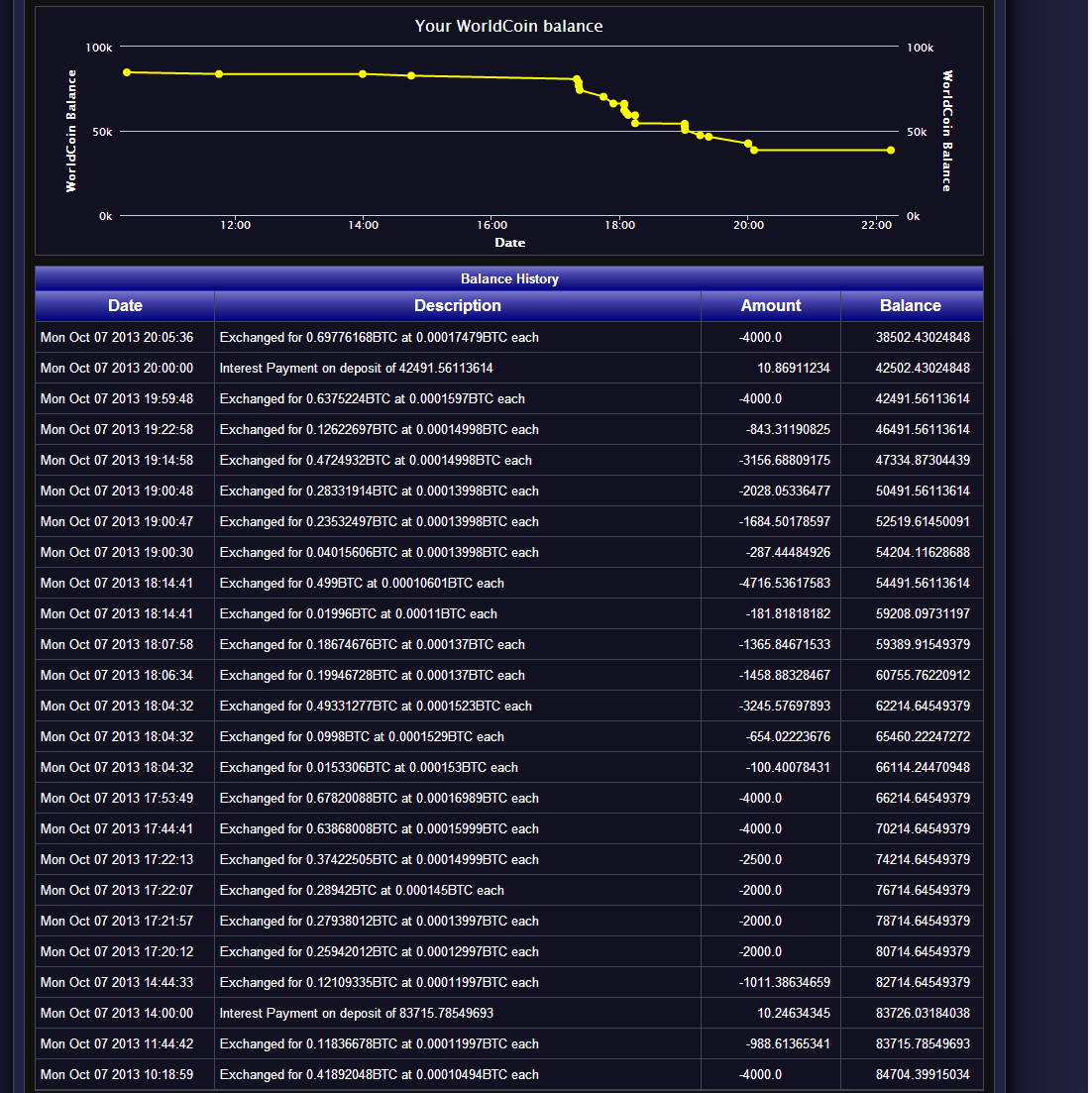Click the chart data point near 14:00

(363, 74)
